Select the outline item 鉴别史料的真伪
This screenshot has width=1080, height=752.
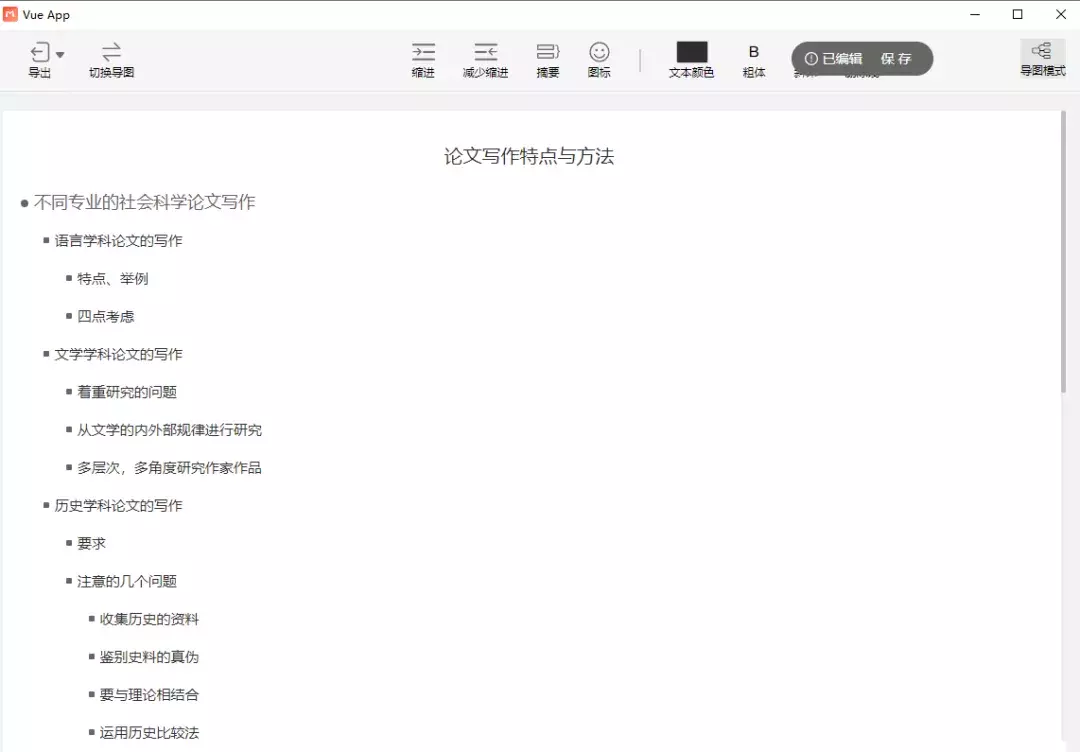[x=149, y=657]
